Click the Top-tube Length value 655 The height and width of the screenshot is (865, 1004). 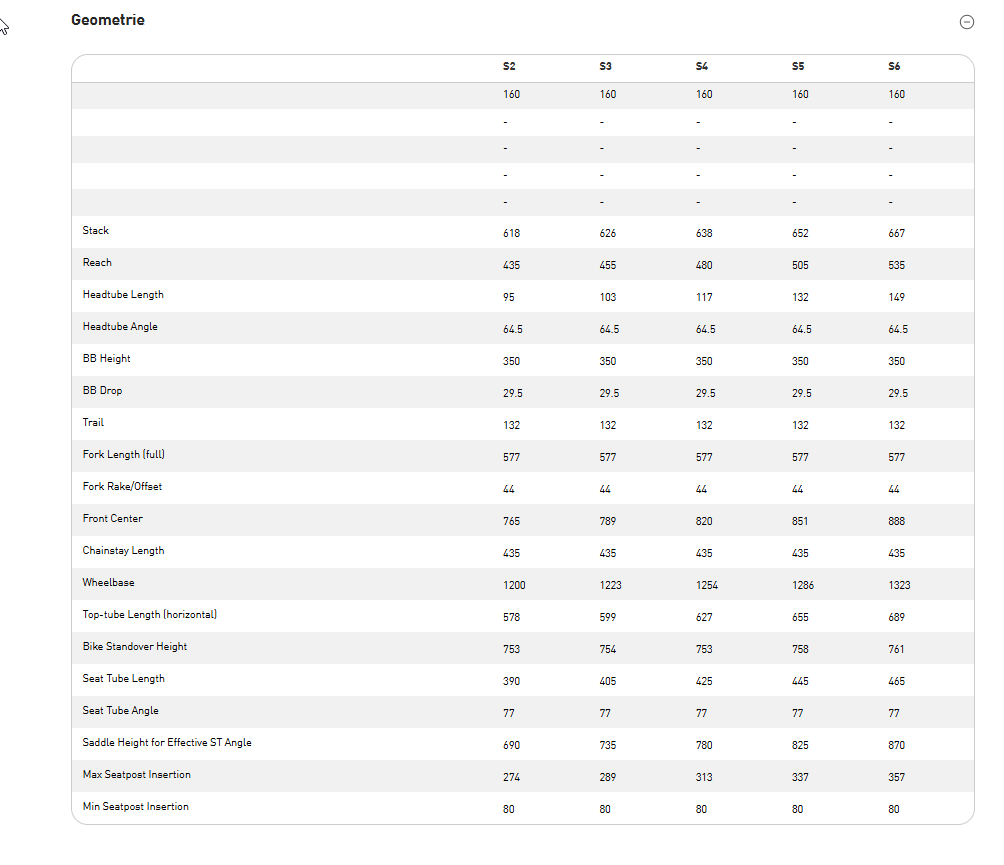coord(800,618)
